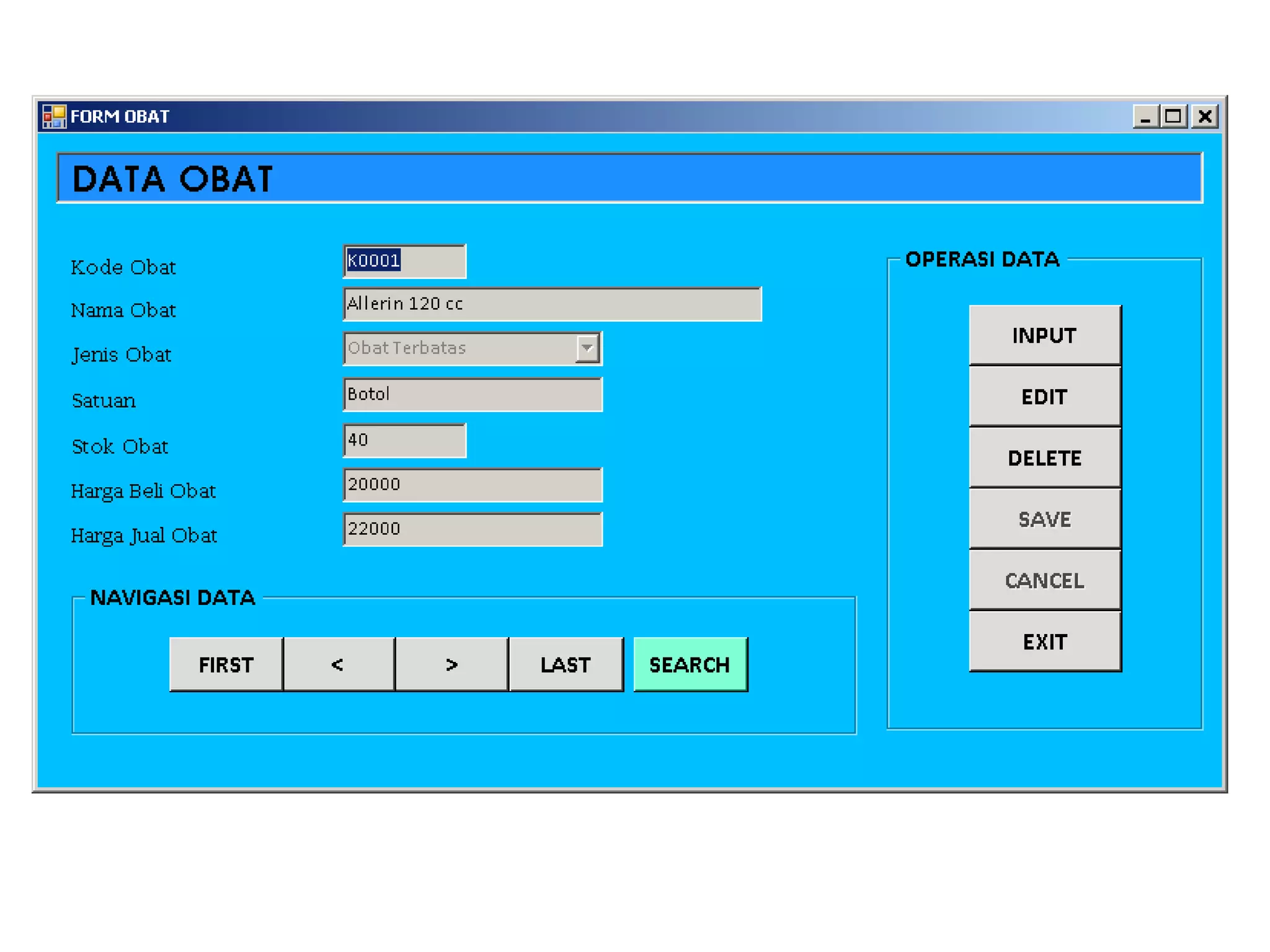Click into the Stok Obat field

coord(404,440)
